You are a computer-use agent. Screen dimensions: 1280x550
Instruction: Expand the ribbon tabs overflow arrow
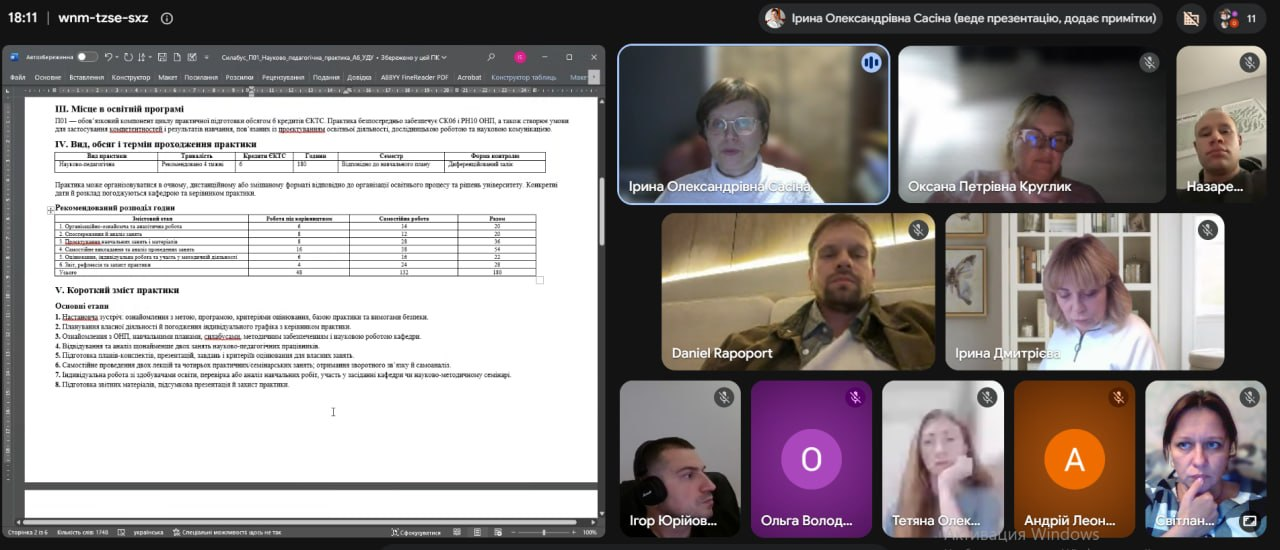pos(595,77)
